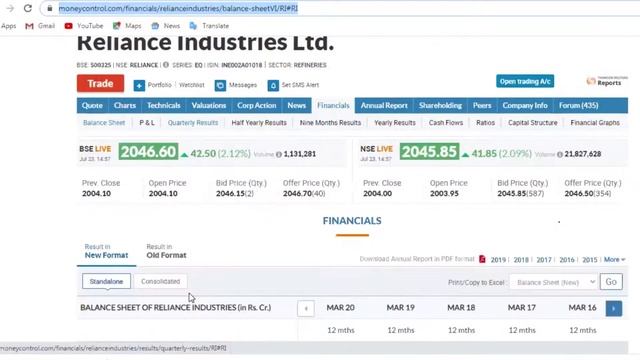This screenshot has width=640, height=360.
Task: Click NSE volume info icon
Action: [x=560, y=154]
